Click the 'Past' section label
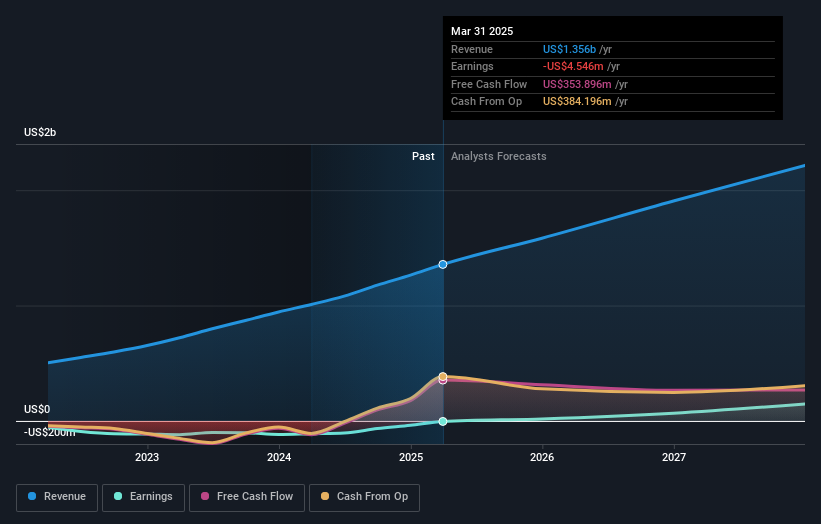The image size is (821, 524). (x=423, y=157)
